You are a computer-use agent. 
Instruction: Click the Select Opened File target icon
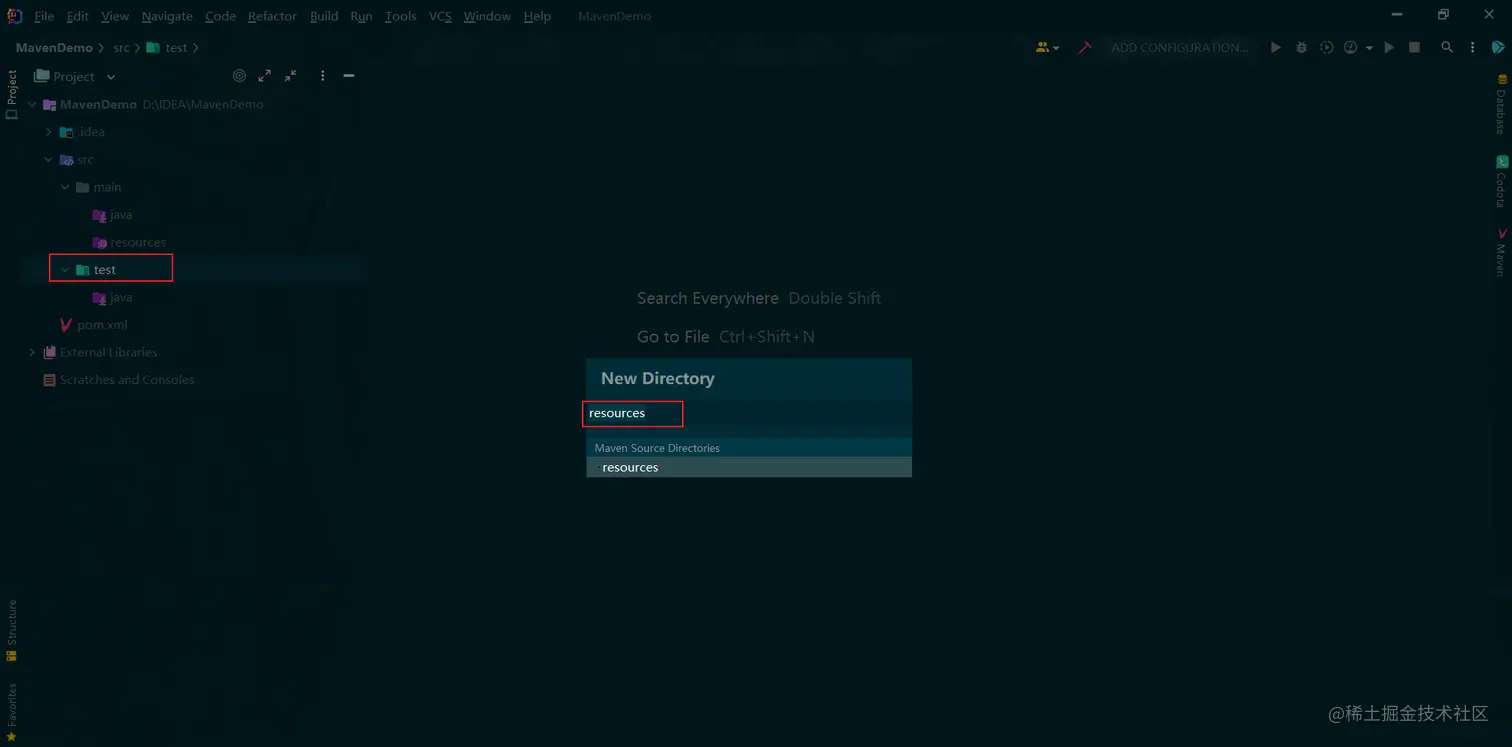point(239,76)
